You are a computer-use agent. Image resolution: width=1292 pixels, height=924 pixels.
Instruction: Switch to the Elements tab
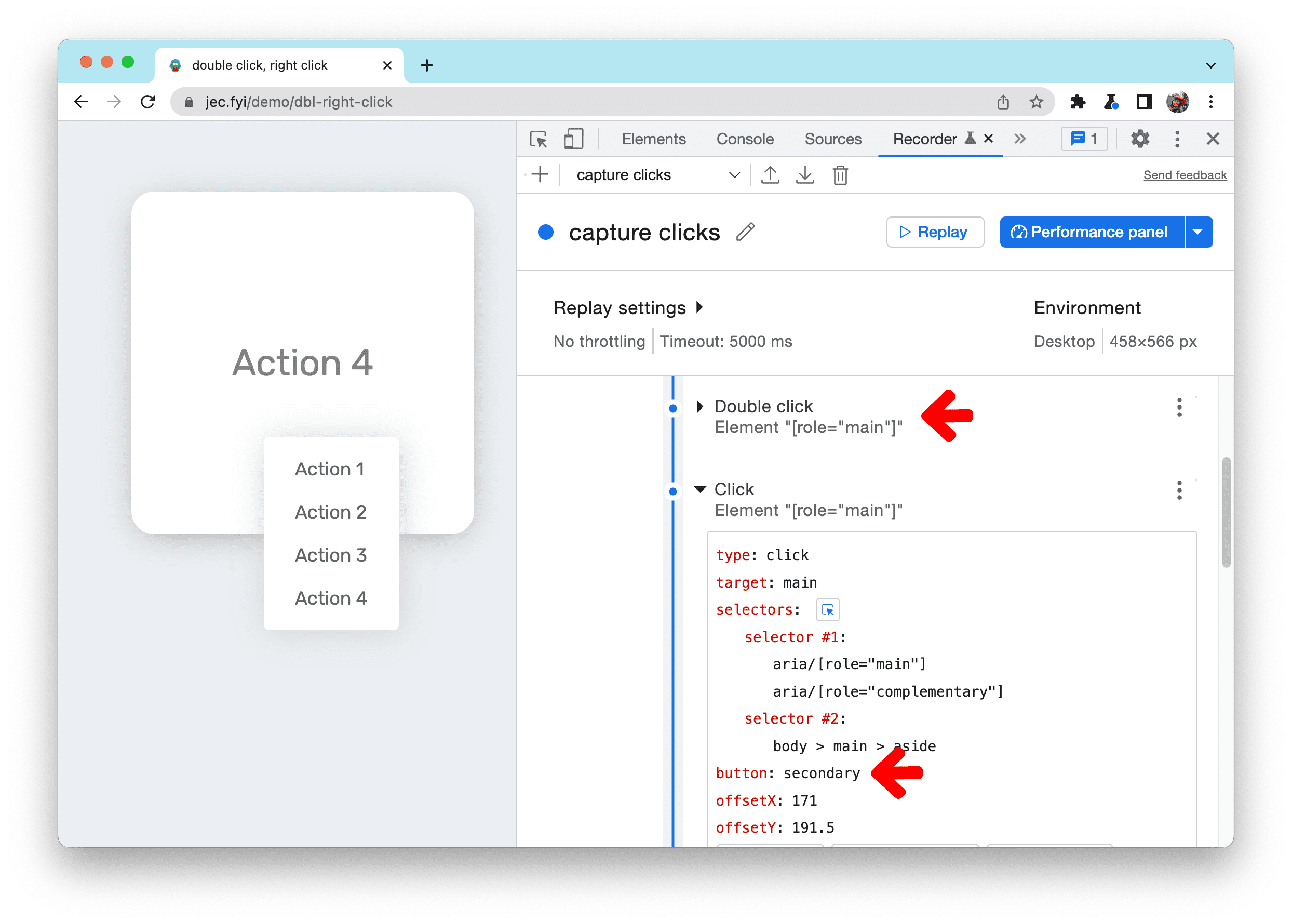click(652, 139)
